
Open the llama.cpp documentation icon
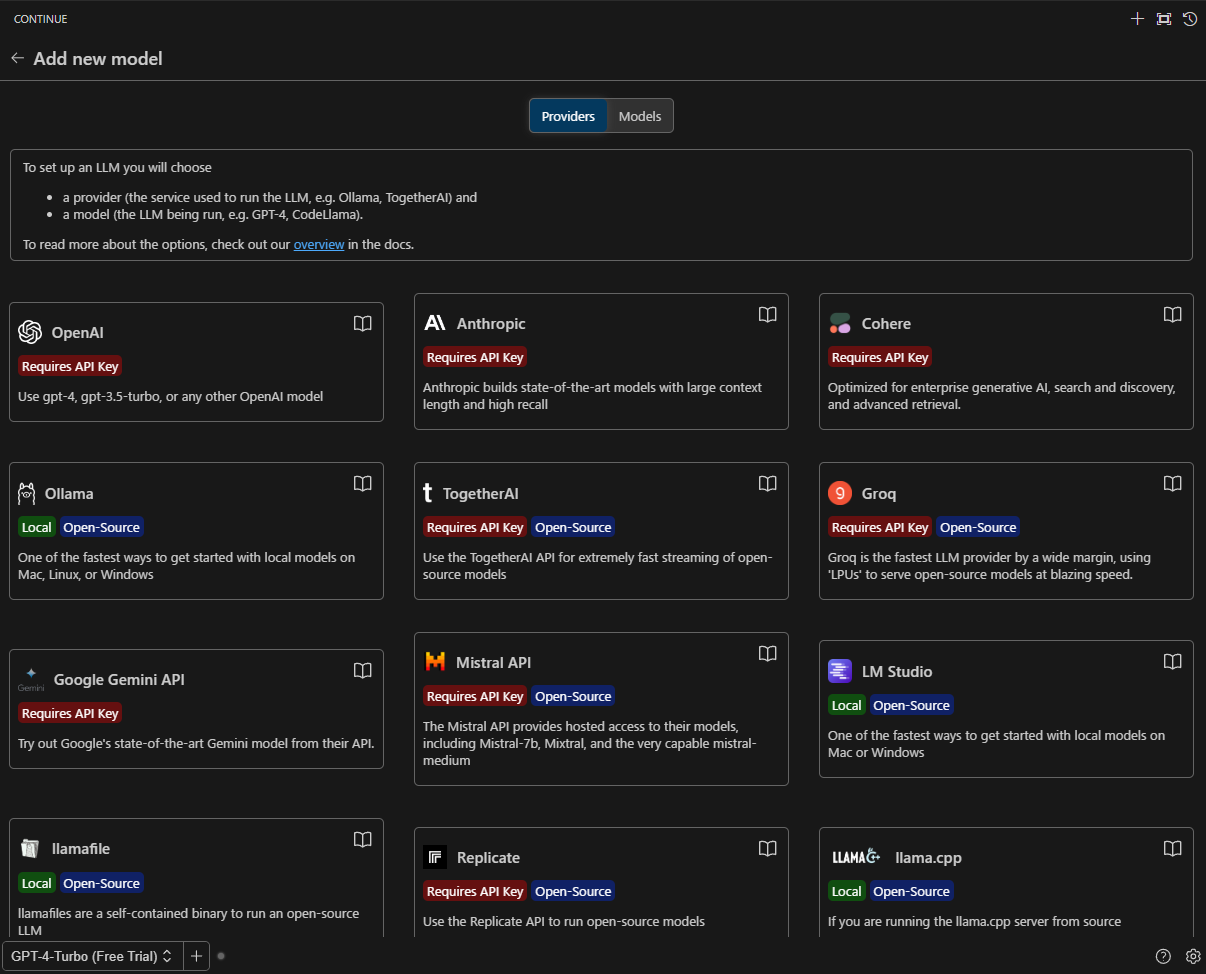tap(1172, 848)
